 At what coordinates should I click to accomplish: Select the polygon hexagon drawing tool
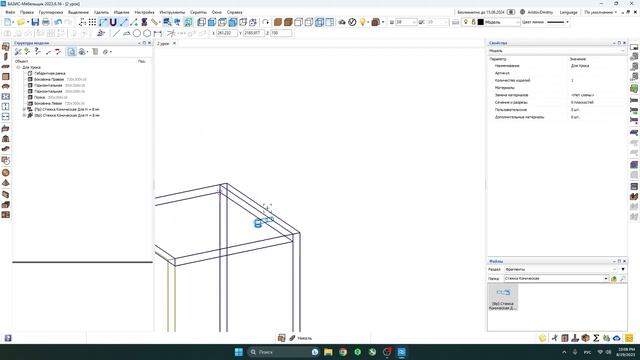[147, 33]
